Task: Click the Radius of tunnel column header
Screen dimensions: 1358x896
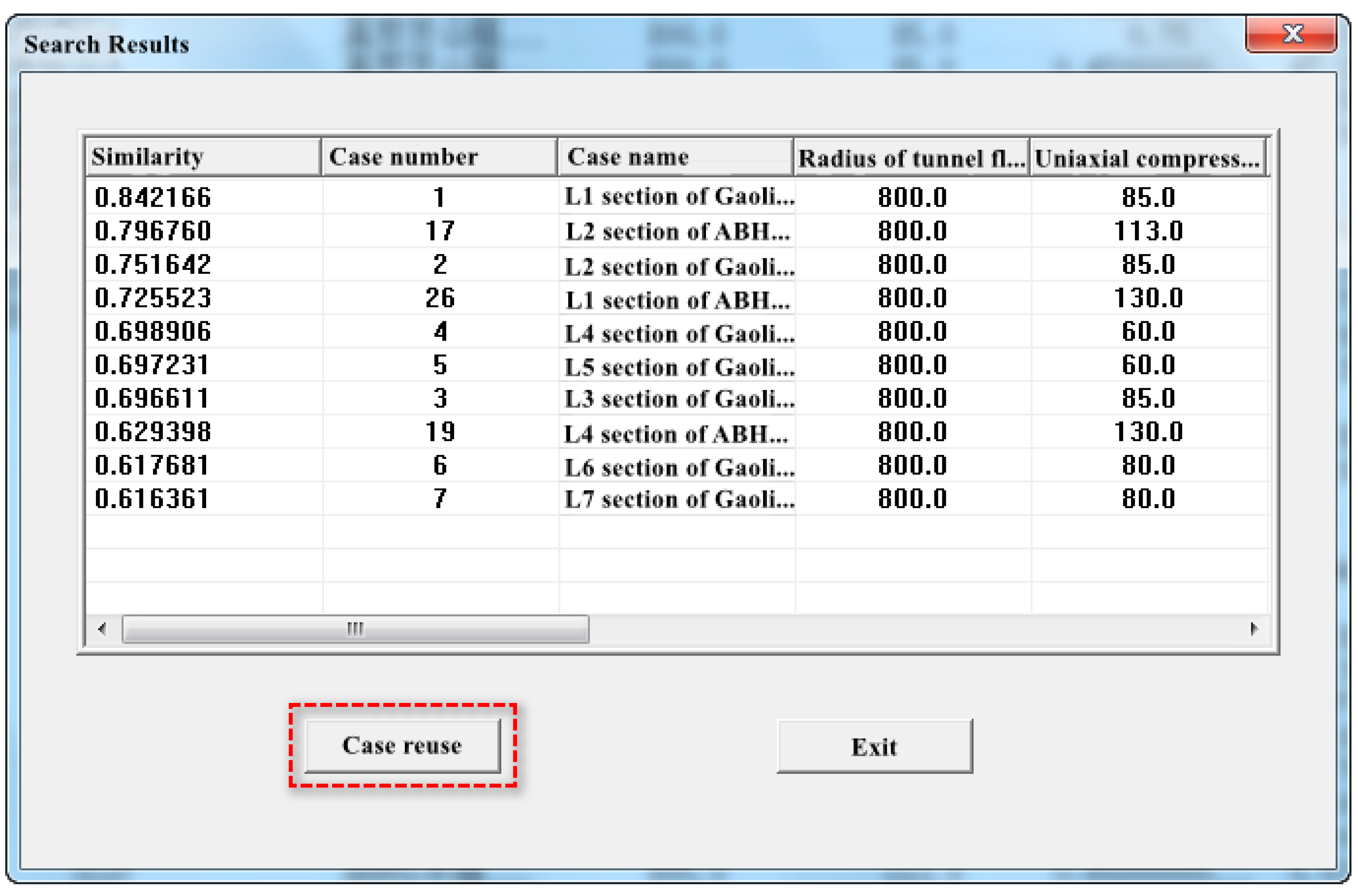Action: [x=911, y=158]
